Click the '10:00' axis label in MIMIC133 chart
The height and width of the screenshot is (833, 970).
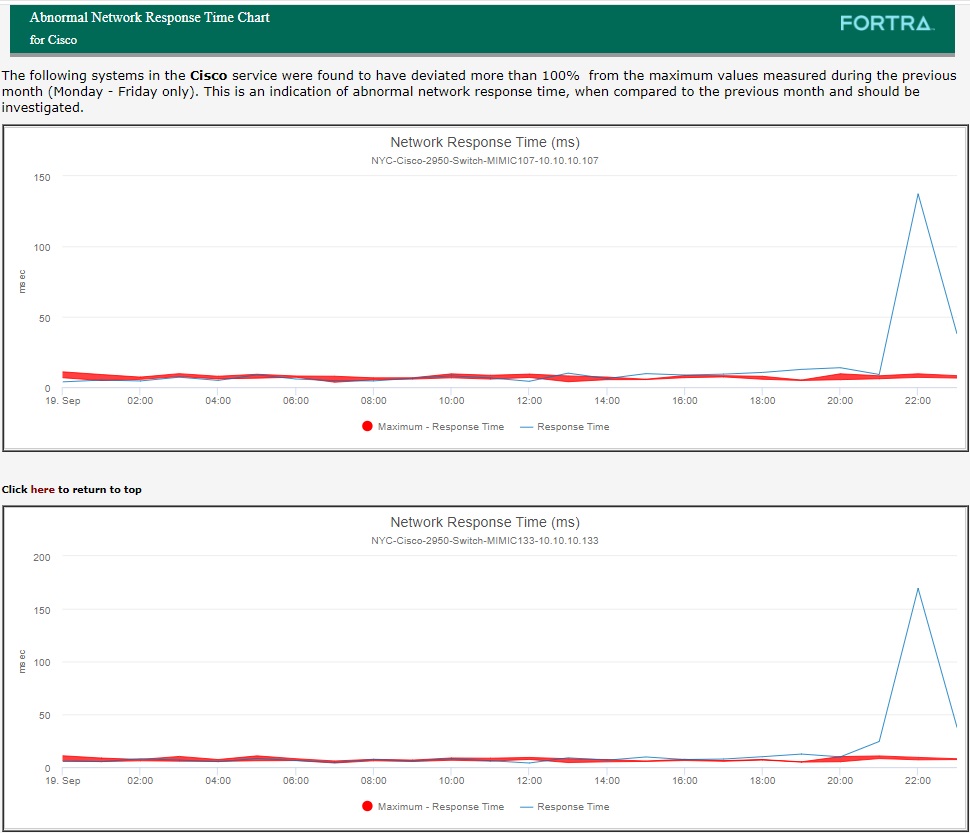click(x=452, y=780)
